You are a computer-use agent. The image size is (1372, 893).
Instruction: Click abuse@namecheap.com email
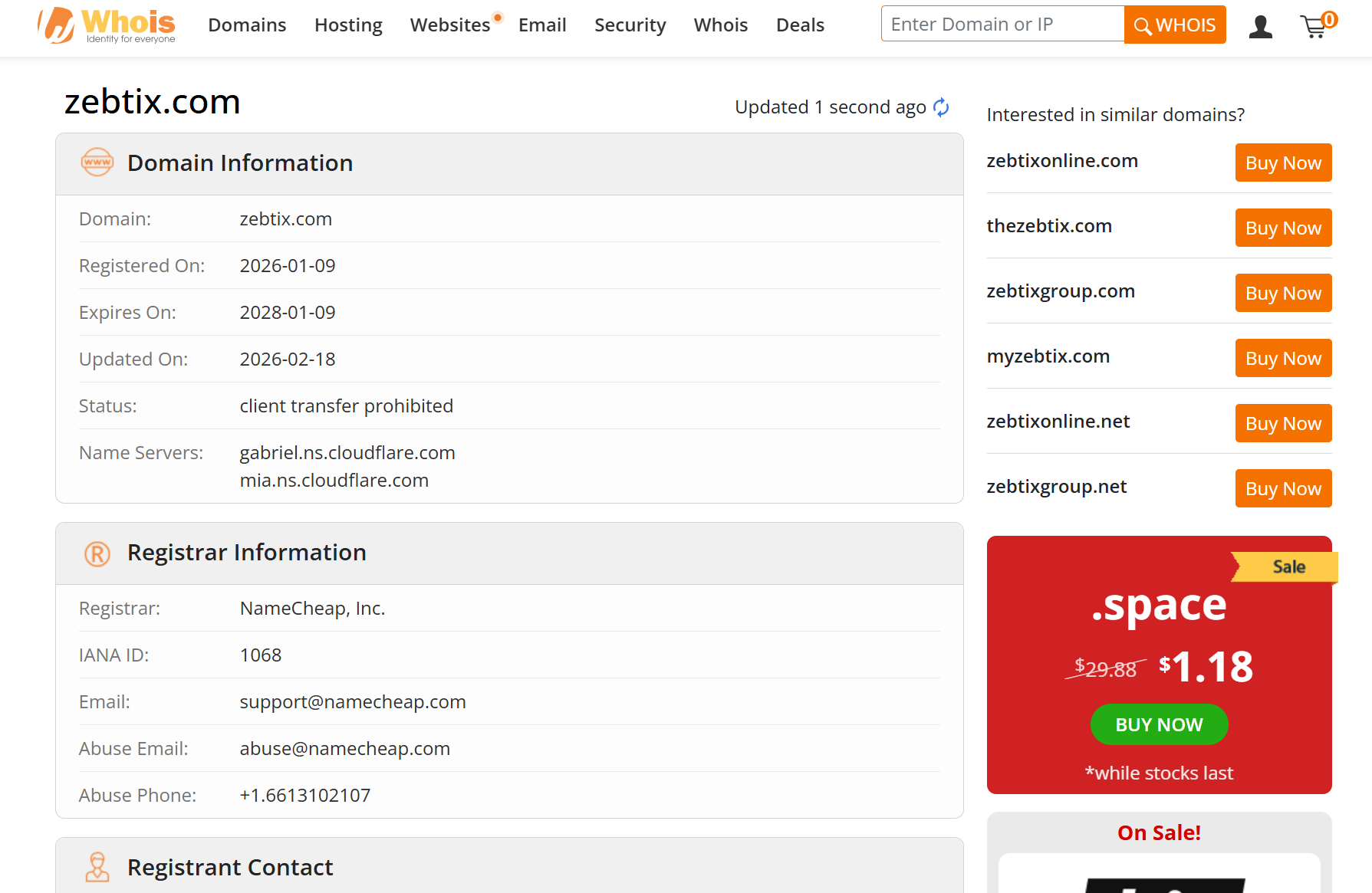(x=345, y=749)
